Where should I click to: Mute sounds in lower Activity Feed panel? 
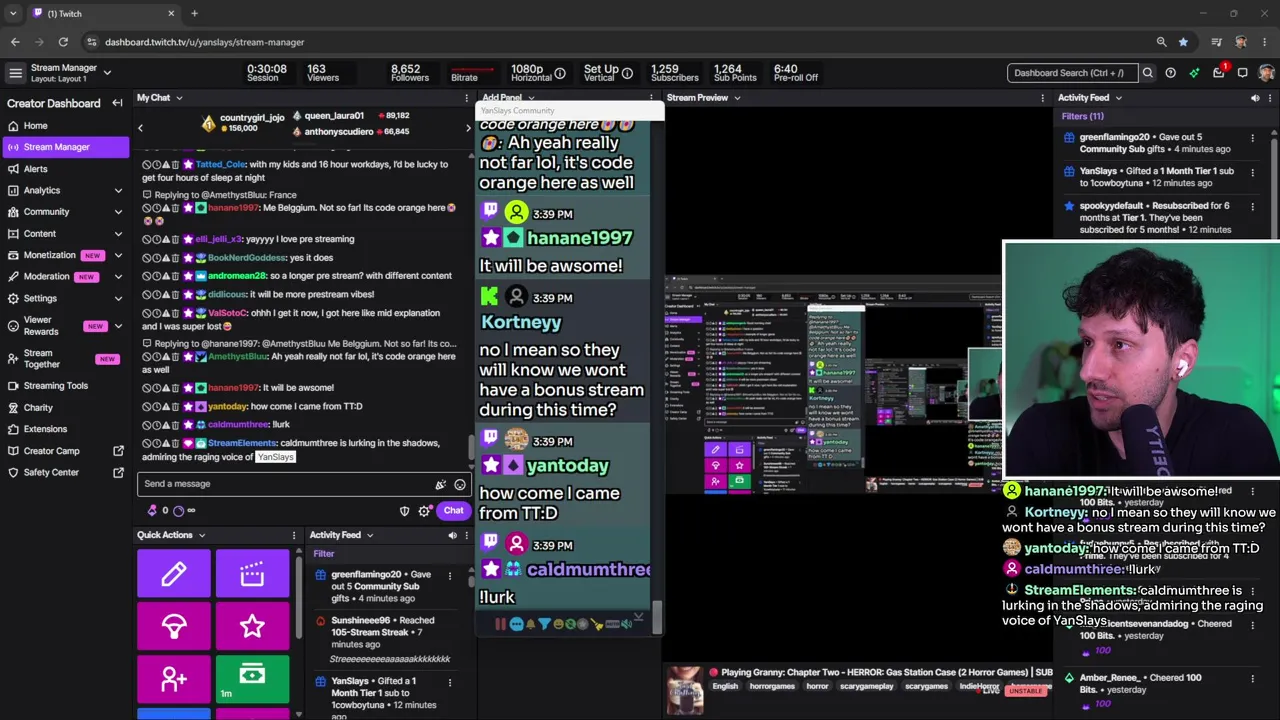pyautogui.click(x=452, y=535)
